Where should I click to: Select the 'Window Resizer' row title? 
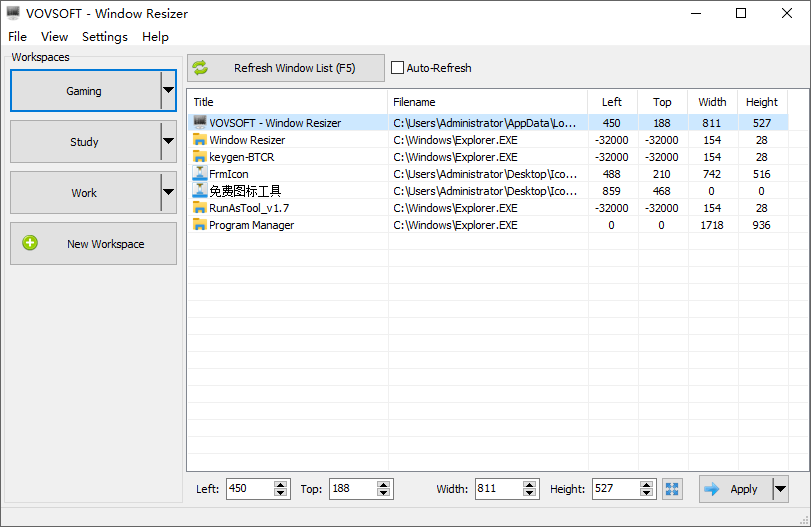point(247,140)
